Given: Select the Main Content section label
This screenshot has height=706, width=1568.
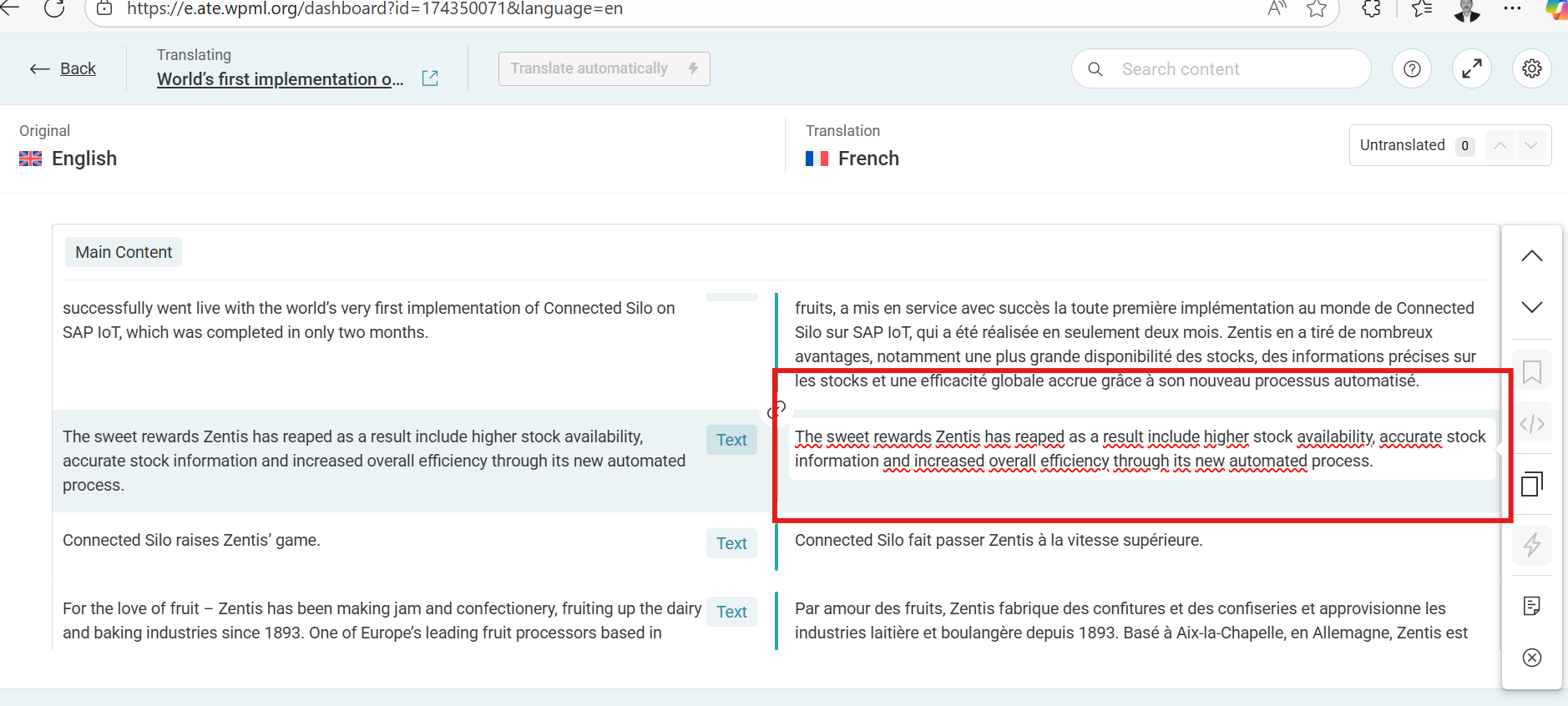Looking at the screenshot, I should (x=124, y=252).
